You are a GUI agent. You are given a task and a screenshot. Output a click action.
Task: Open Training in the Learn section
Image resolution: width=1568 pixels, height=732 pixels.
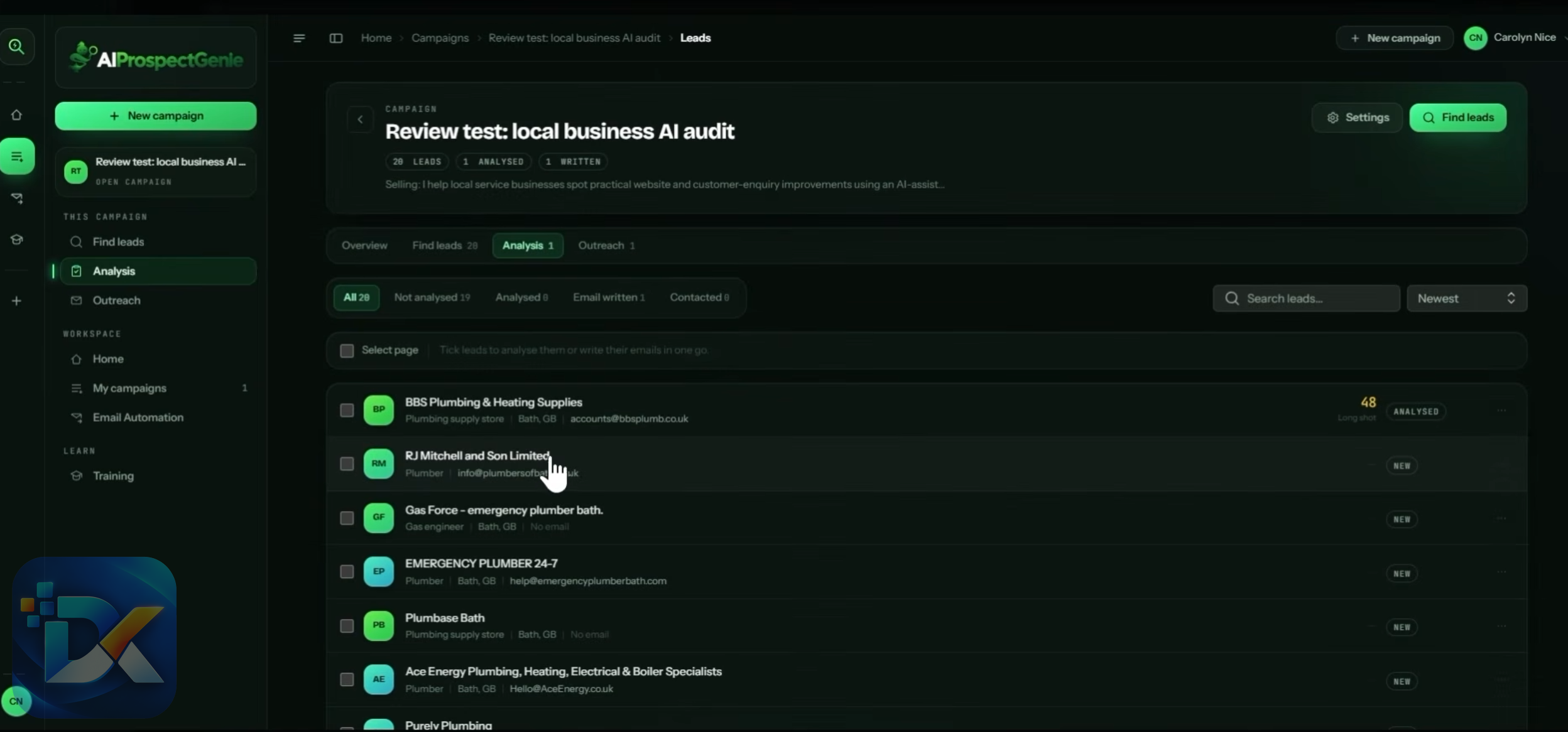pyautogui.click(x=158, y=476)
